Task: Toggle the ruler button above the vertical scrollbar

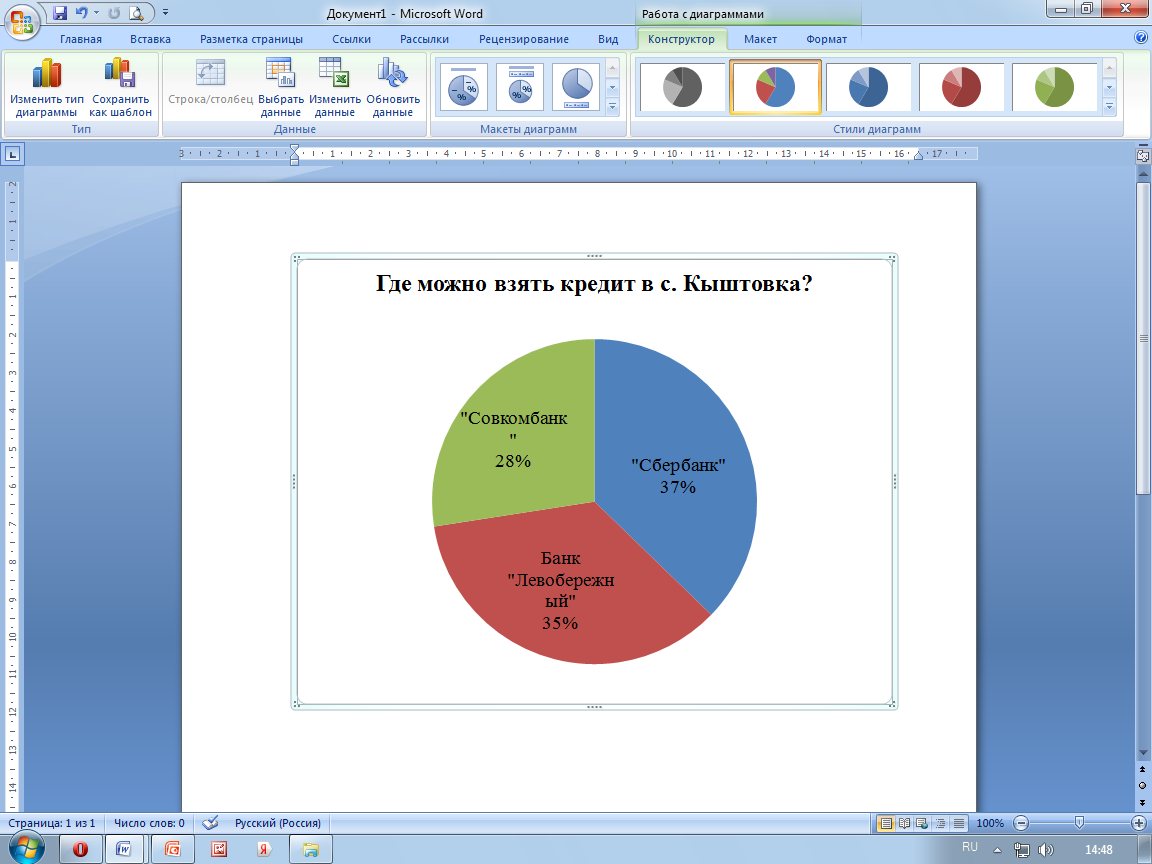Action: tap(1142, 155)
